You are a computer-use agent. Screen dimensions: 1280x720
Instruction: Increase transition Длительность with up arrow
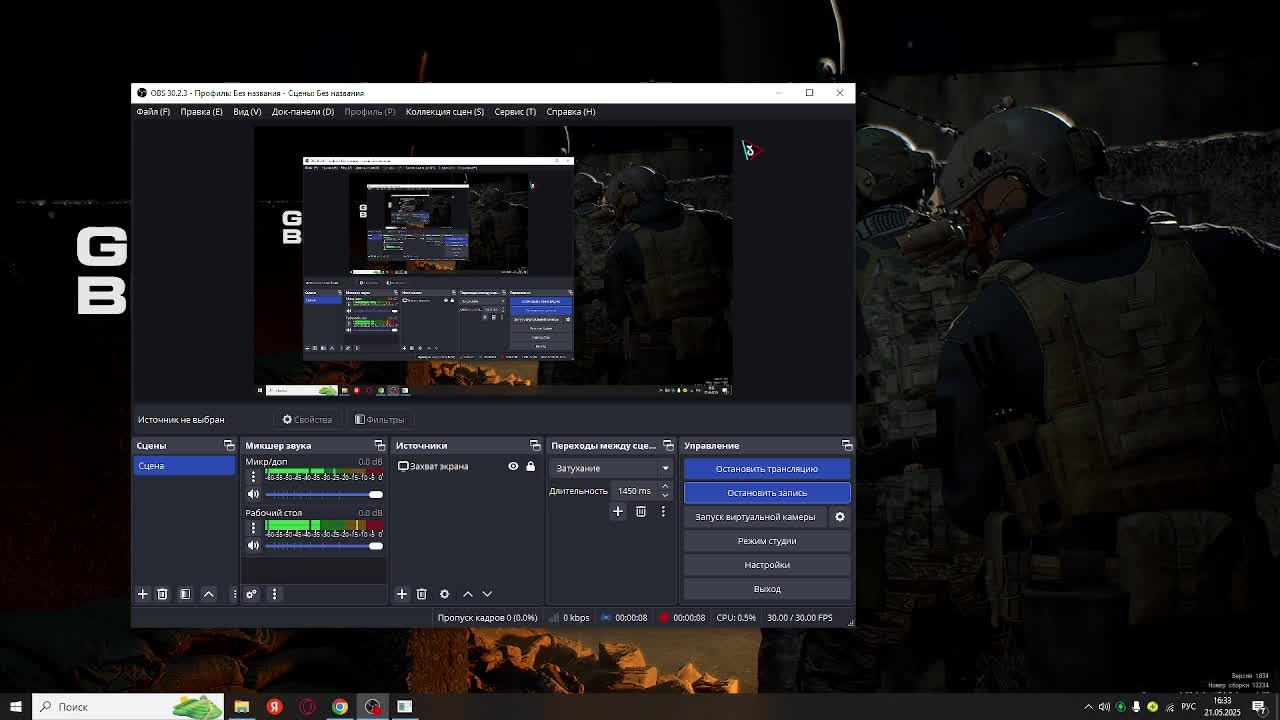(x=665, y=486)
